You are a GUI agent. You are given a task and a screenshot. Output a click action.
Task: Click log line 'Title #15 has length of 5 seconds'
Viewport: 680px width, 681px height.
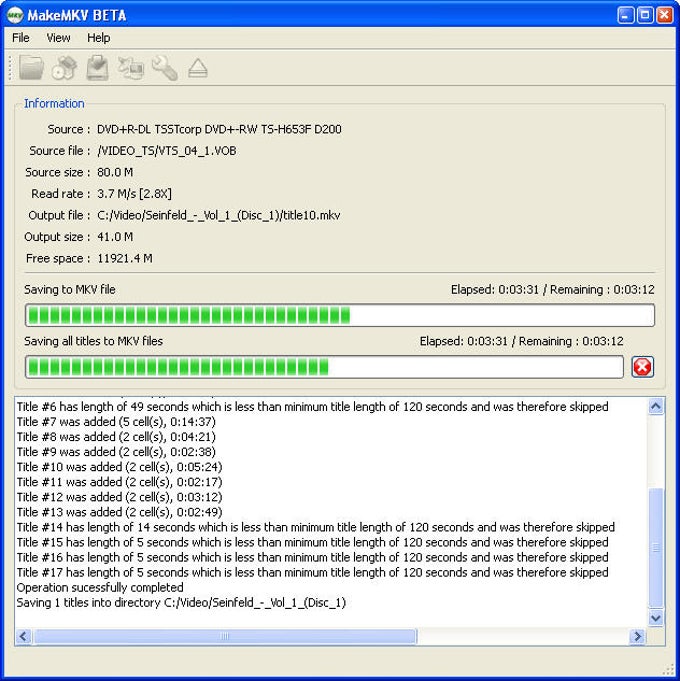[312, 542]
